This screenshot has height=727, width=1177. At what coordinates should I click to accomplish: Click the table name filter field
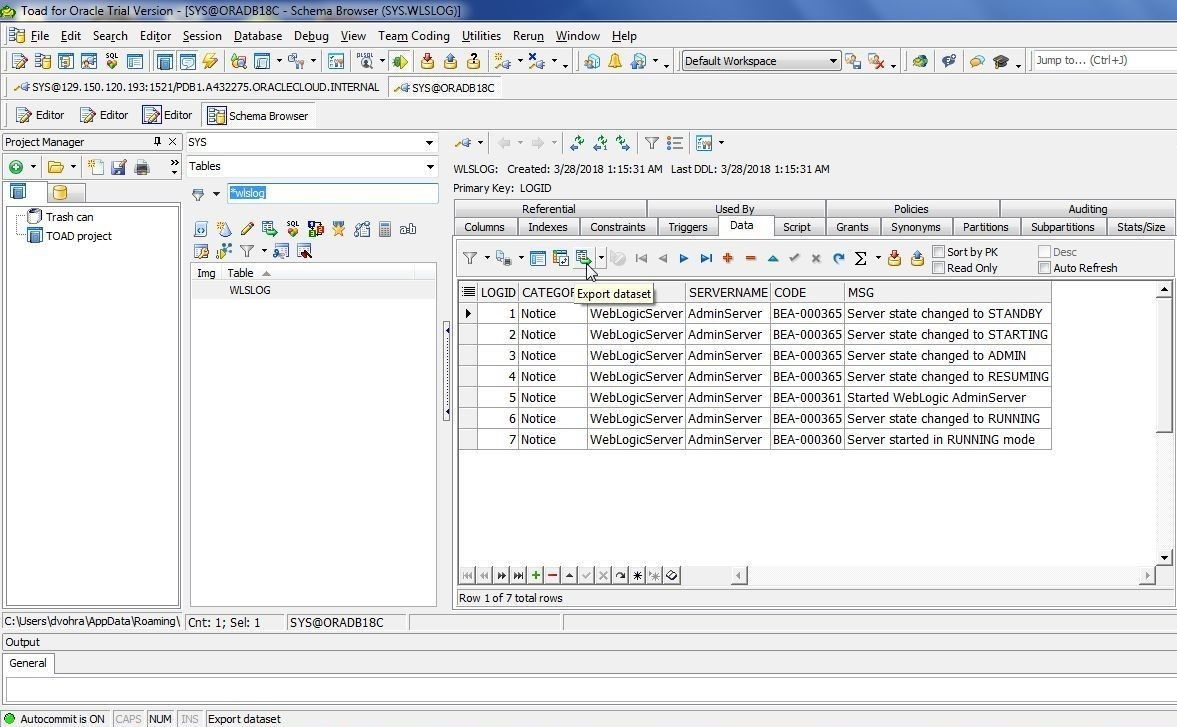click(333, 193)
